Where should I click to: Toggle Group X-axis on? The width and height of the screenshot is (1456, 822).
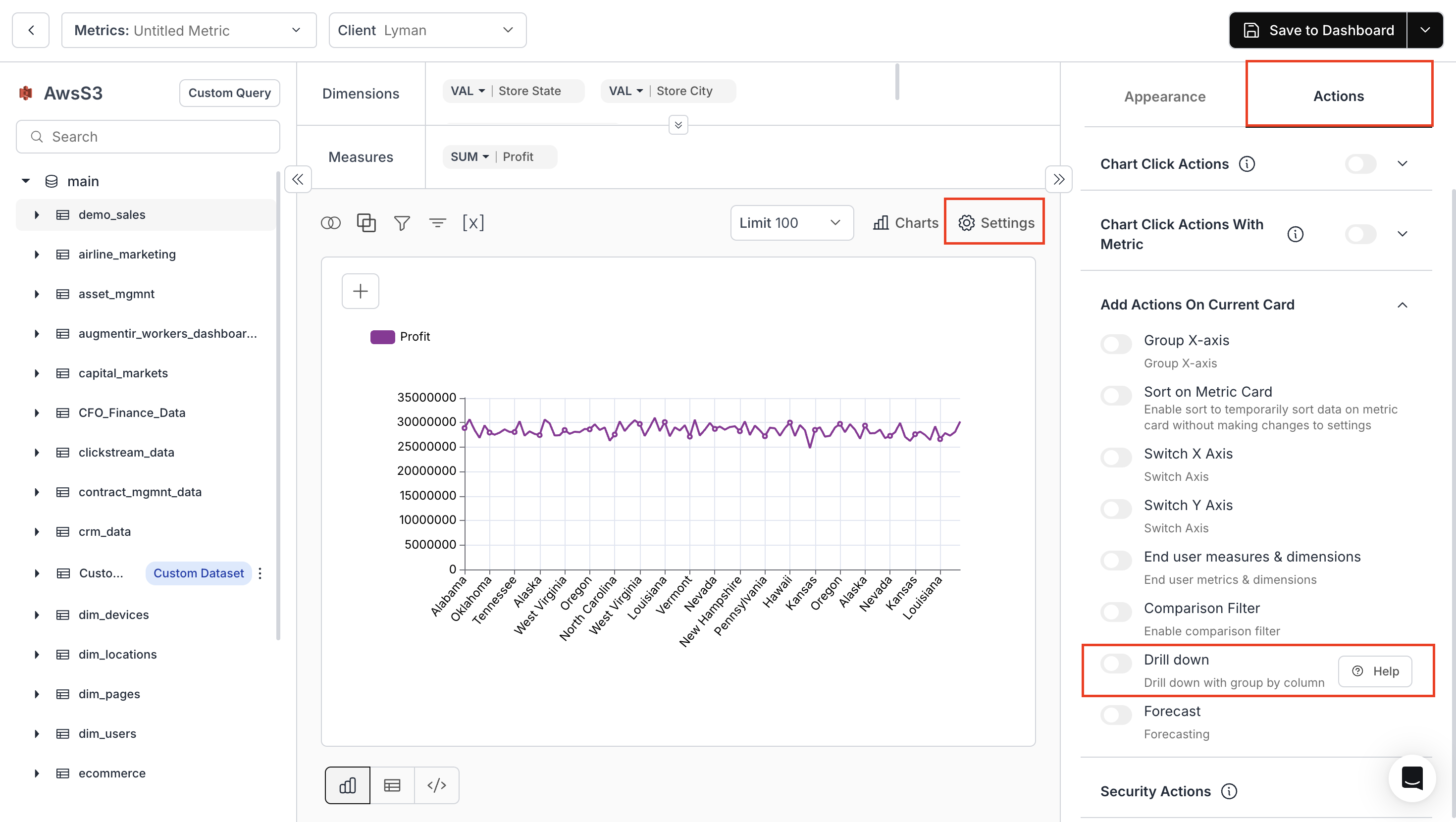[1116, 343]
